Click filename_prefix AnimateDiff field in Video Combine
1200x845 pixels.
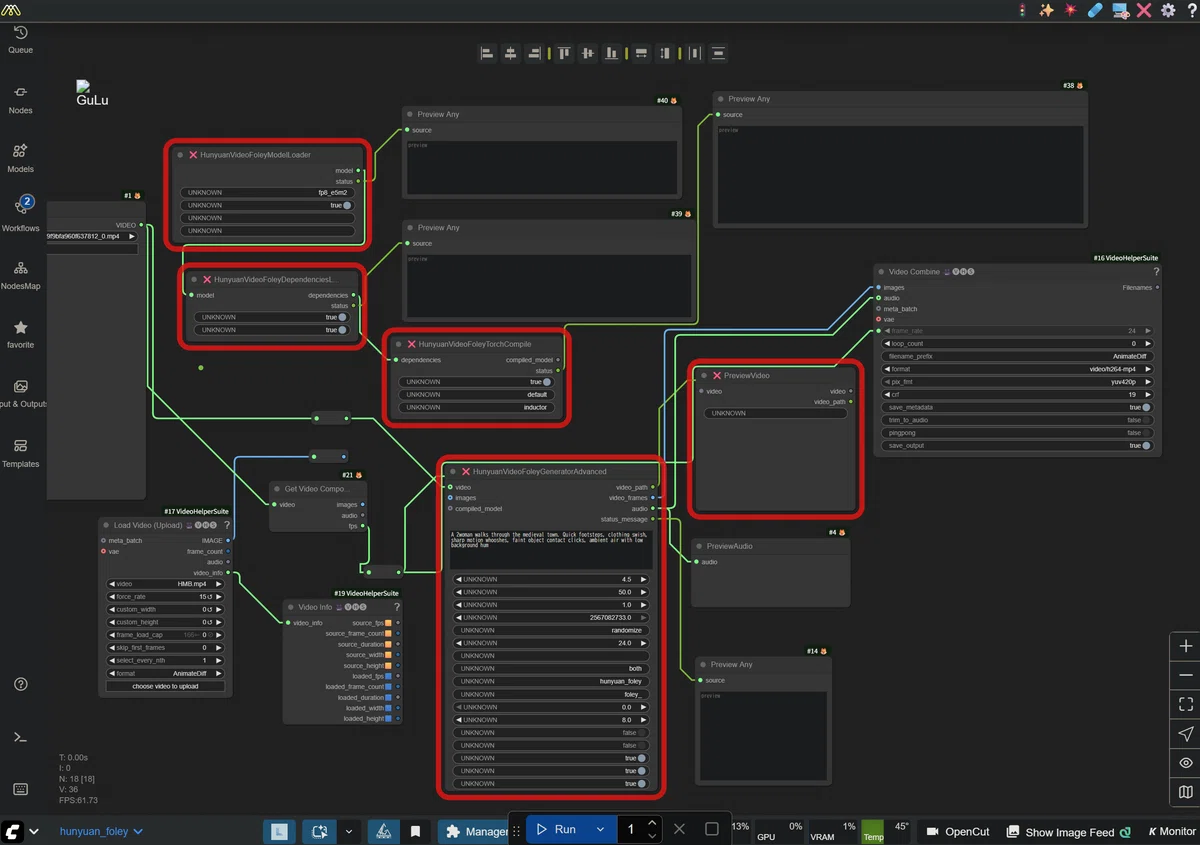[x=1017, y=356]
